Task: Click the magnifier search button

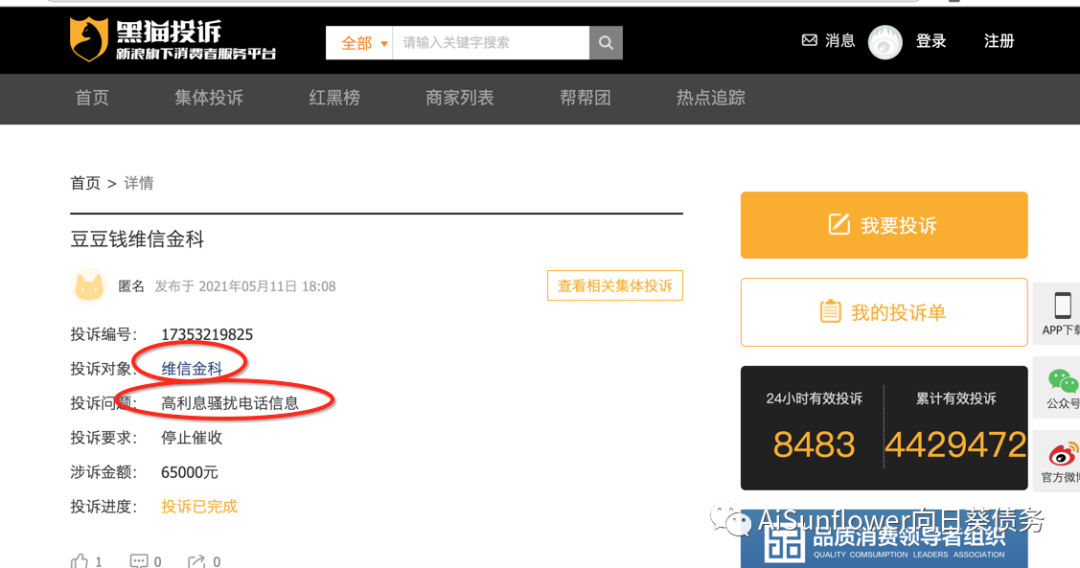Action: pos(606,43)
